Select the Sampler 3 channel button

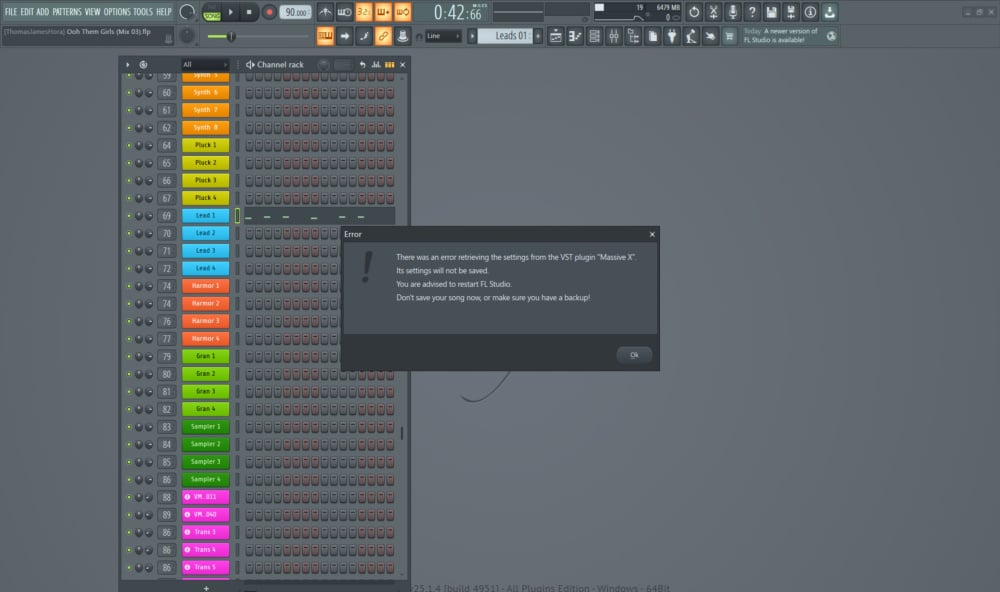click(x=205, y=462)
